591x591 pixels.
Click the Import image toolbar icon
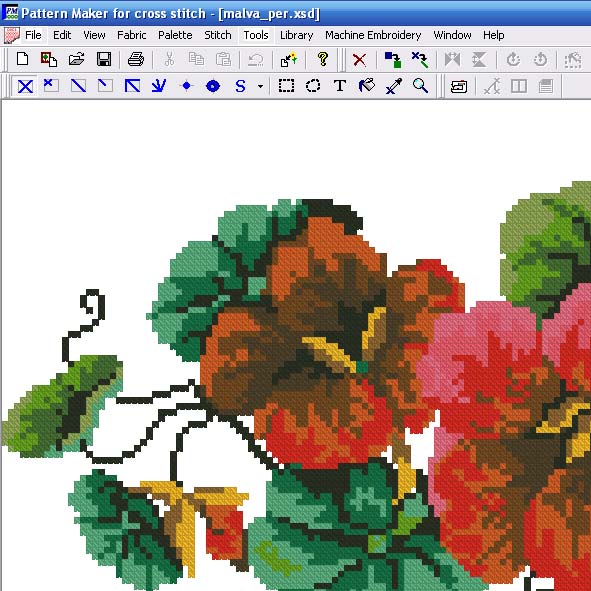[x=49, y=59]
